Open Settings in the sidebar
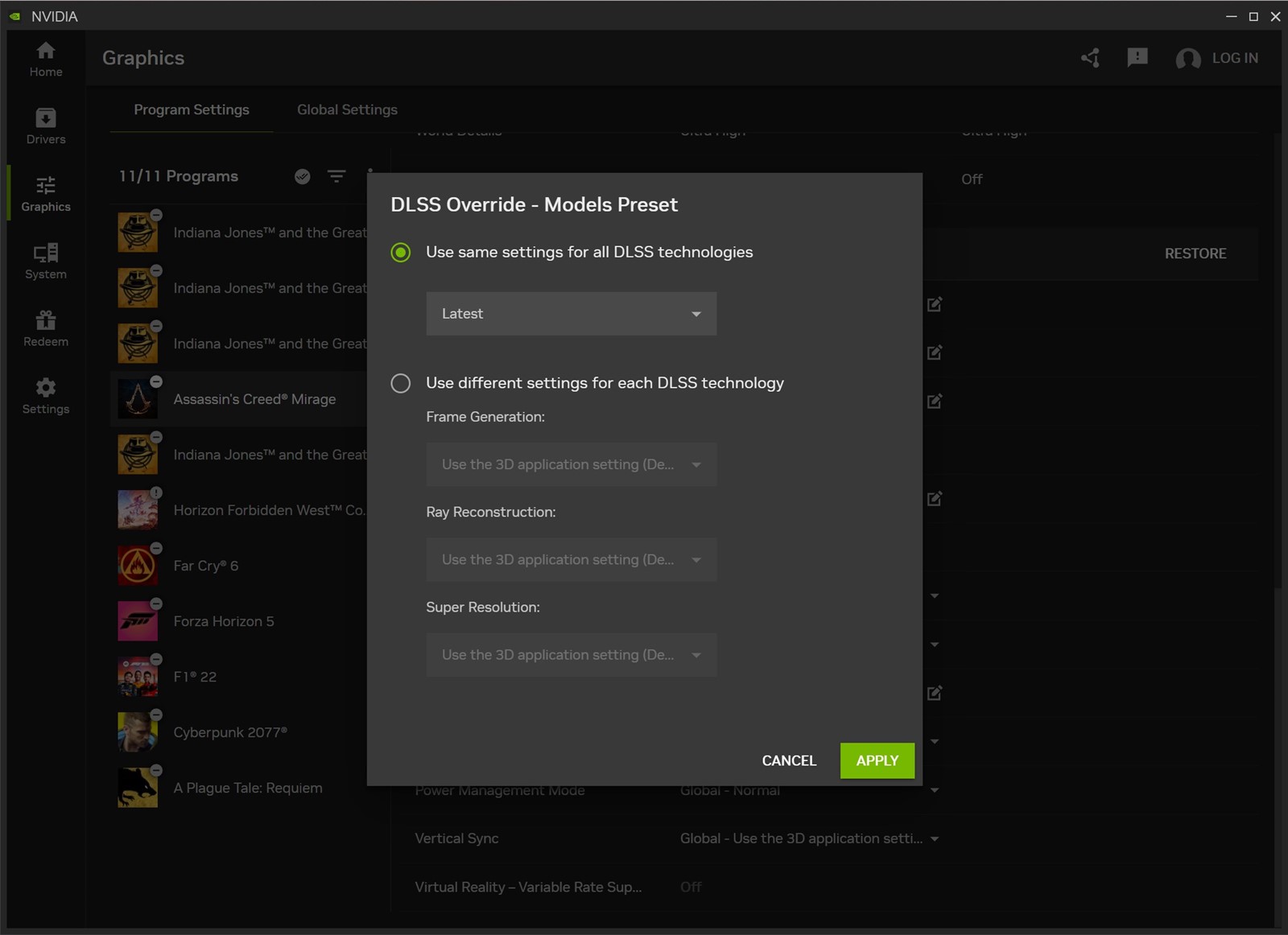 pos(46,397)
